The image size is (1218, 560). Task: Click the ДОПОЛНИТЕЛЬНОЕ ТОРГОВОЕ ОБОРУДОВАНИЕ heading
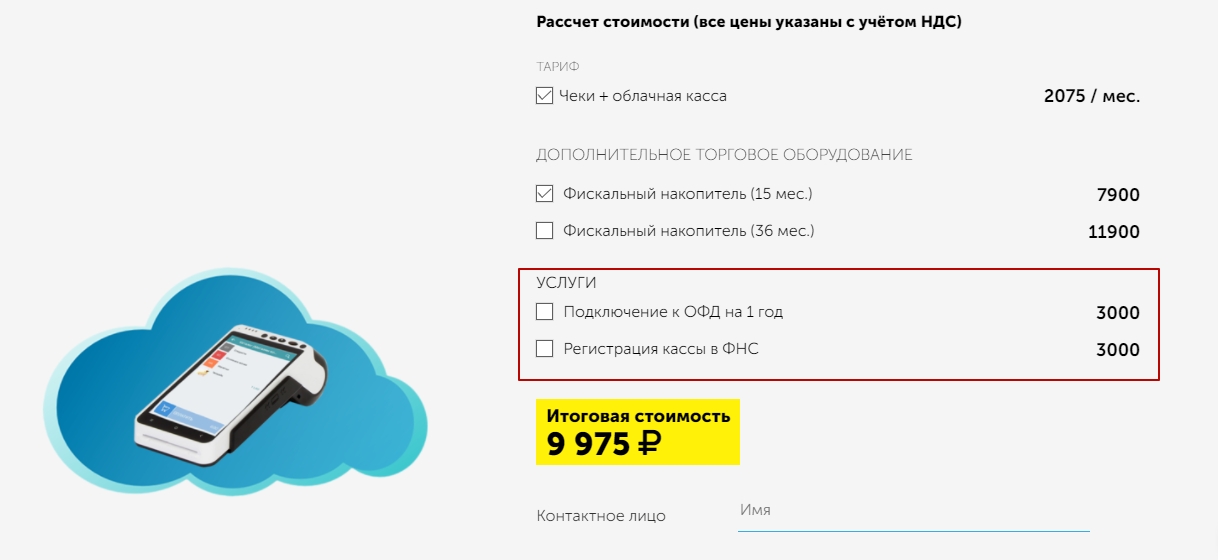pyautogui.click(x=724, y=155)
